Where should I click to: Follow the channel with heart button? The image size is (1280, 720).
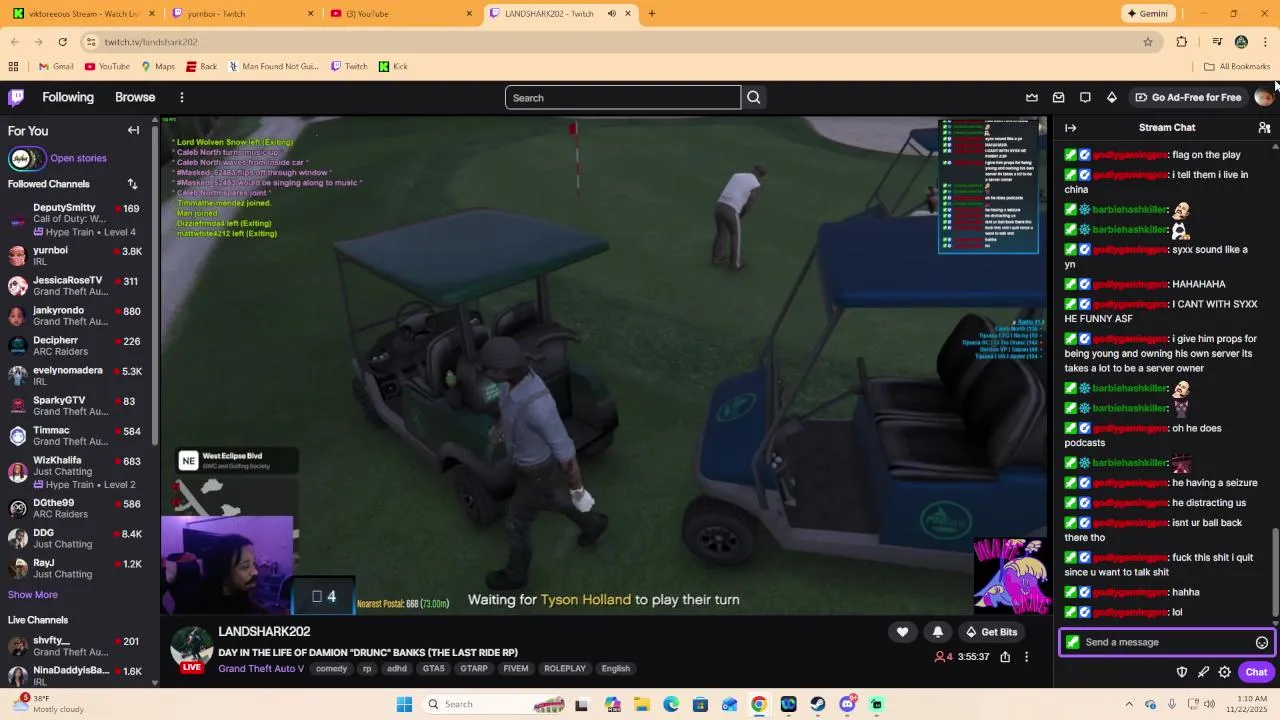pyautogui.click(x=902, y=632)
